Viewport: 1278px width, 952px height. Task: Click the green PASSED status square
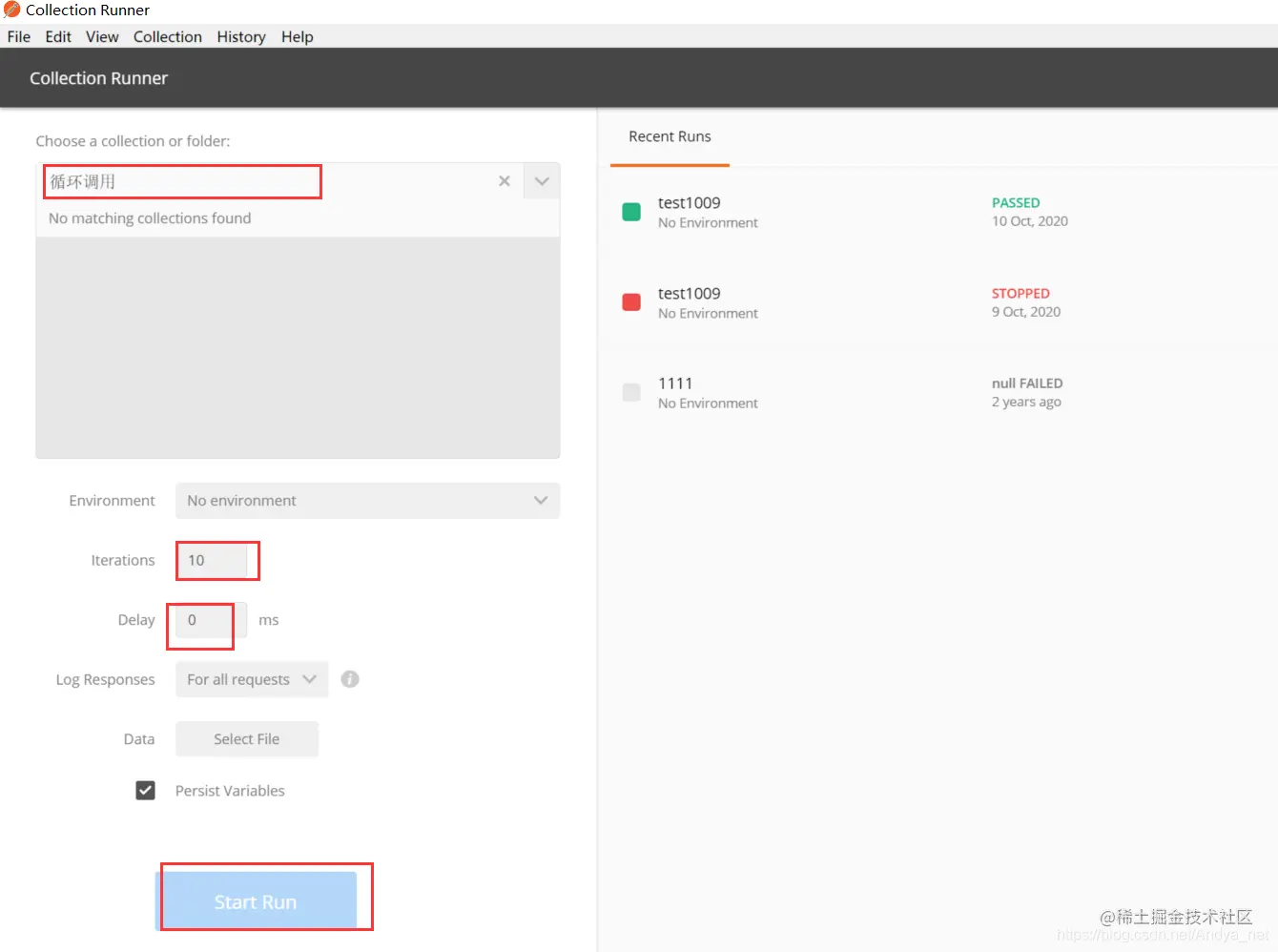(x=631, y=212)
